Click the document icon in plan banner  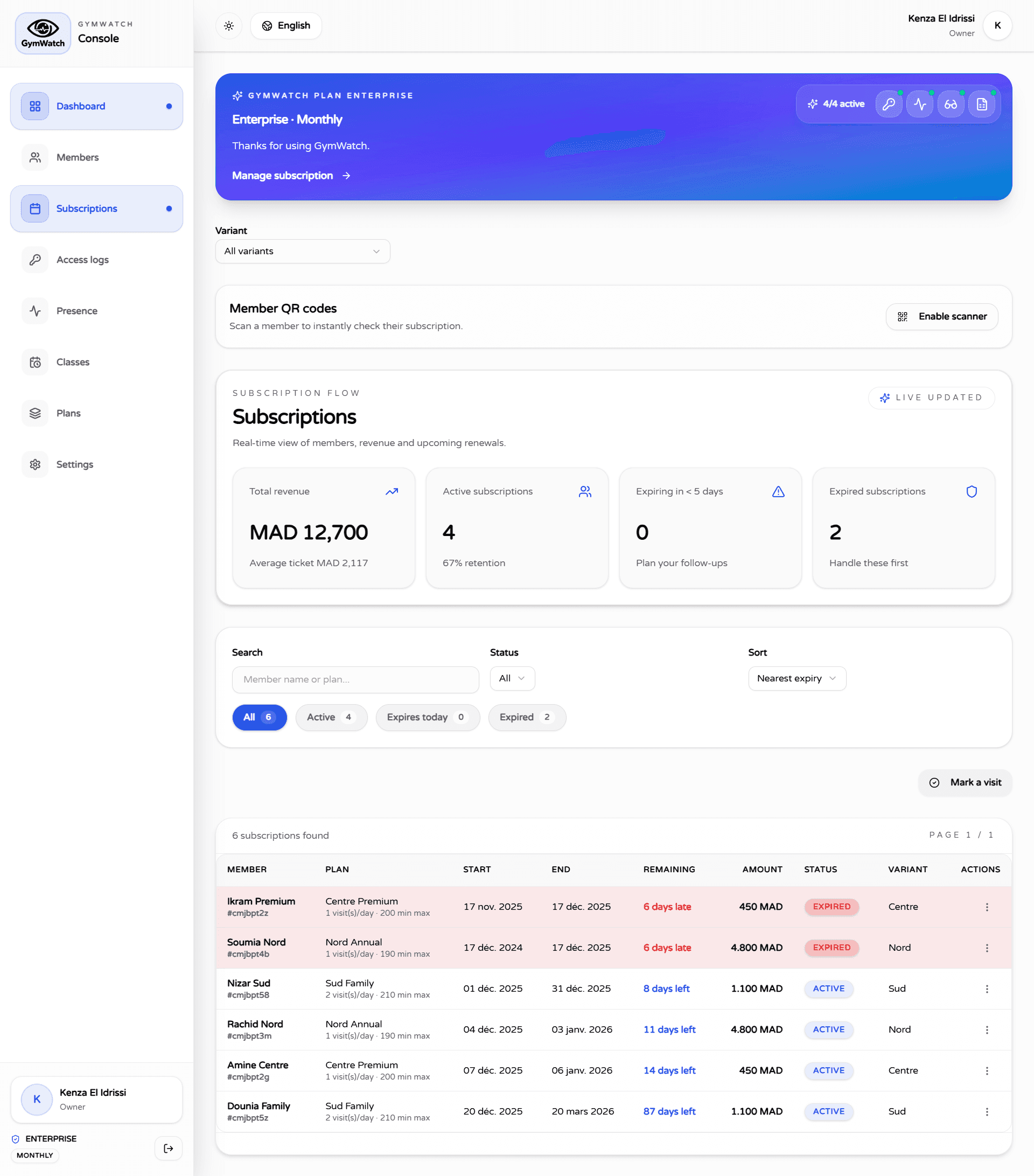982,104
